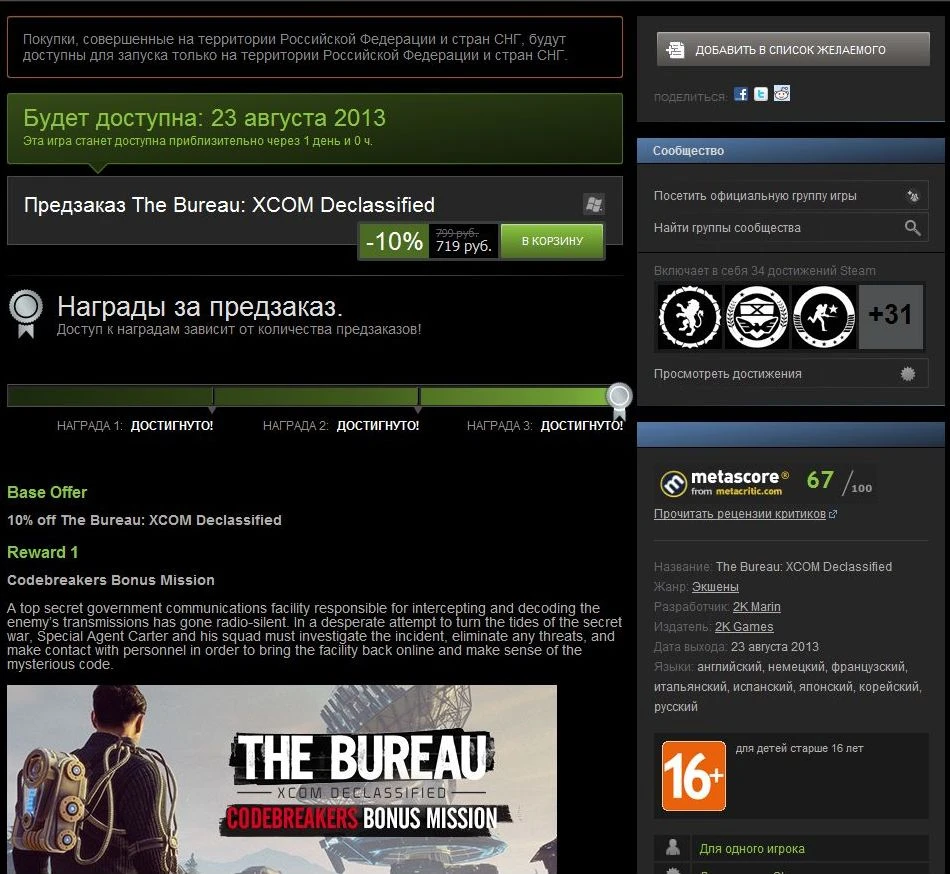Image resolution: width=950 pixels, height=874 pixels.
Task: Add the game to cart with В КОРЗИНУ
Action: coord(552,241)
